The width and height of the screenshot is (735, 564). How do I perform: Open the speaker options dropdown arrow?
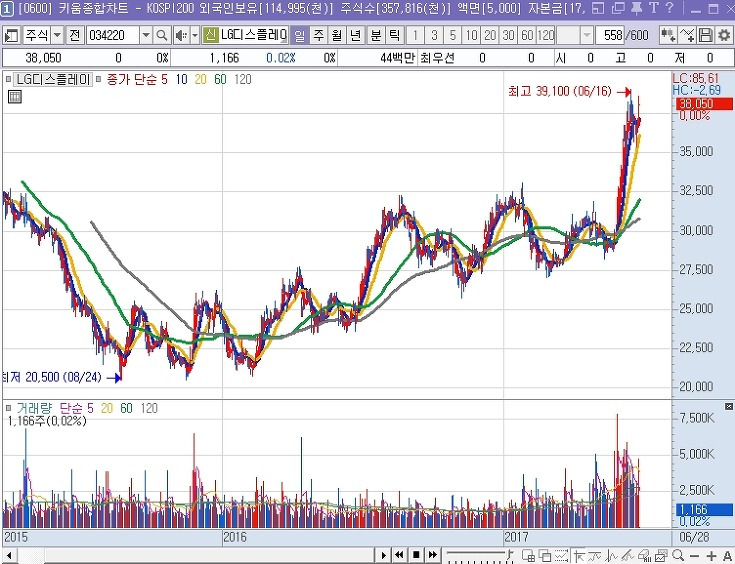[195, 35]
